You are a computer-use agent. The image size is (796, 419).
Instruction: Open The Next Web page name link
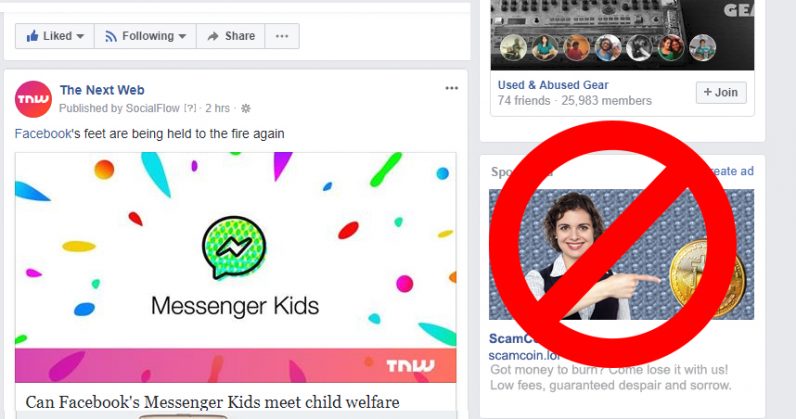click(x=102, y=90)
